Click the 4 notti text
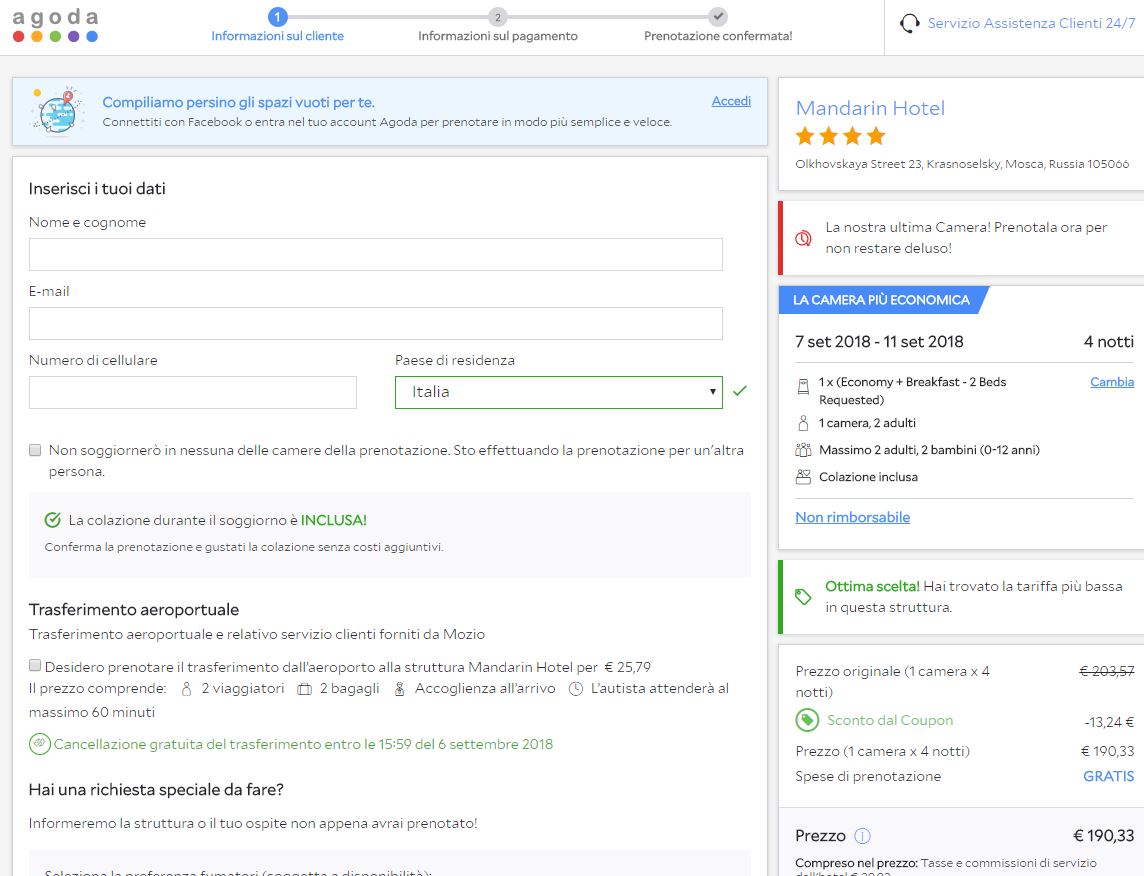This screenshot has width=1144, height=876. click(1108, 341)
